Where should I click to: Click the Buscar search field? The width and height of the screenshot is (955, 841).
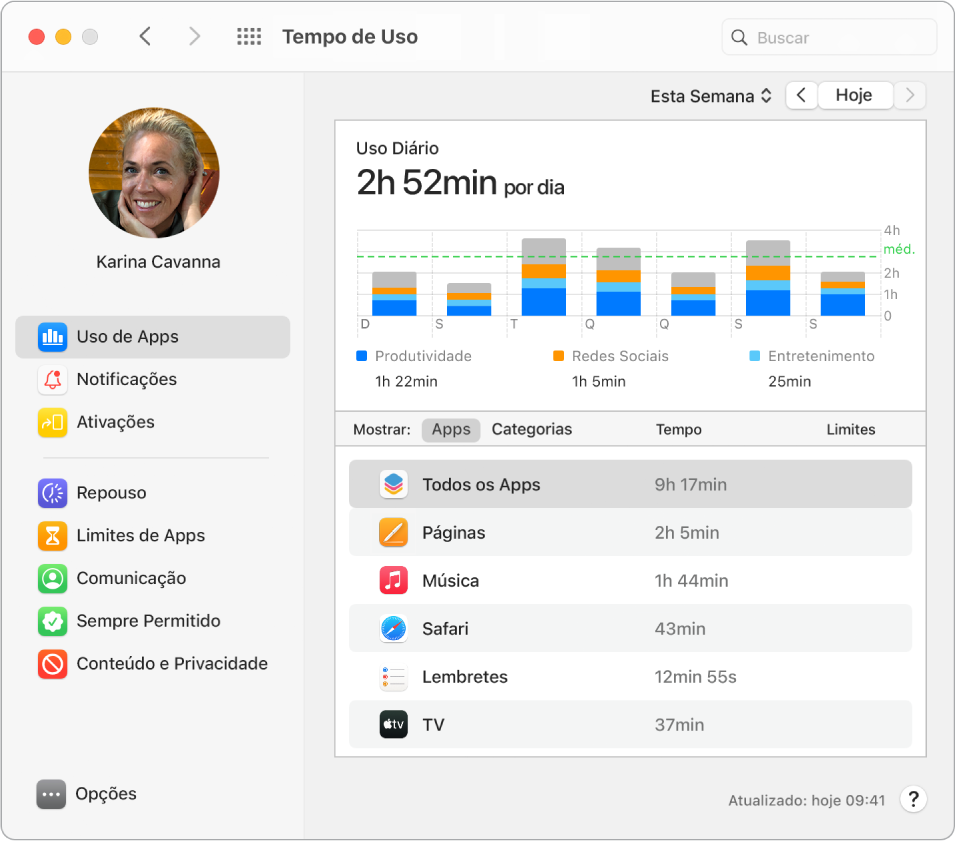click(x=829, y=37)
